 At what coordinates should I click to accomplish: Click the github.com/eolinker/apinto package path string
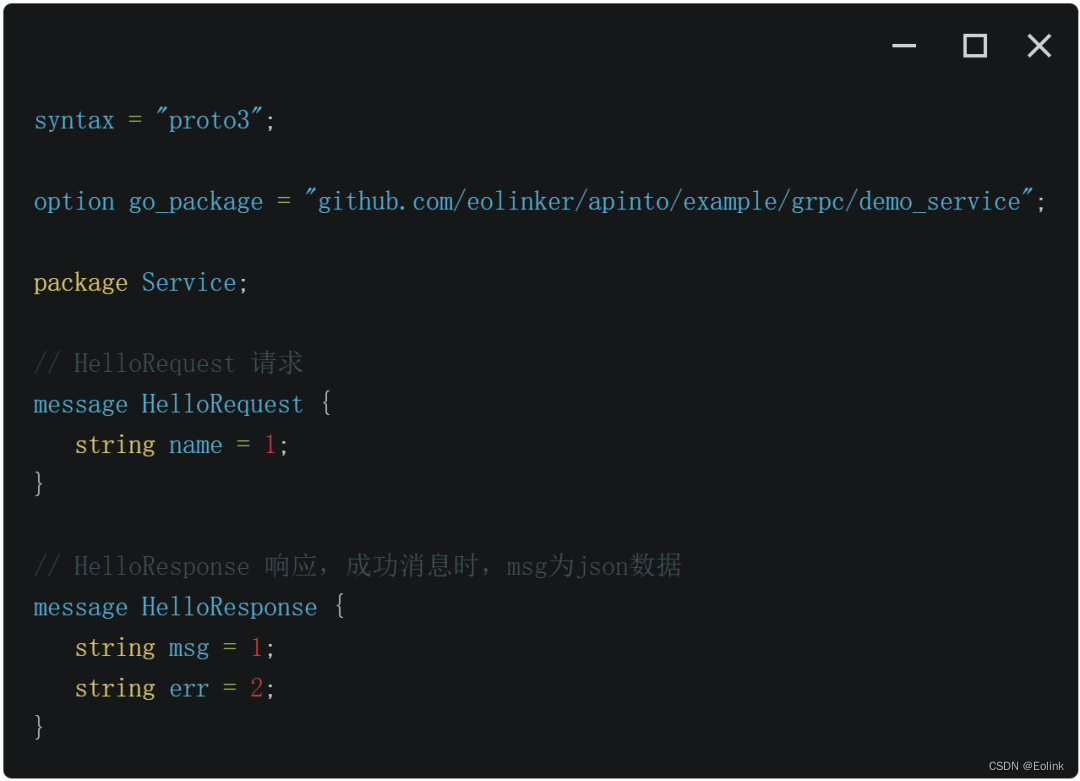[668, 201]
